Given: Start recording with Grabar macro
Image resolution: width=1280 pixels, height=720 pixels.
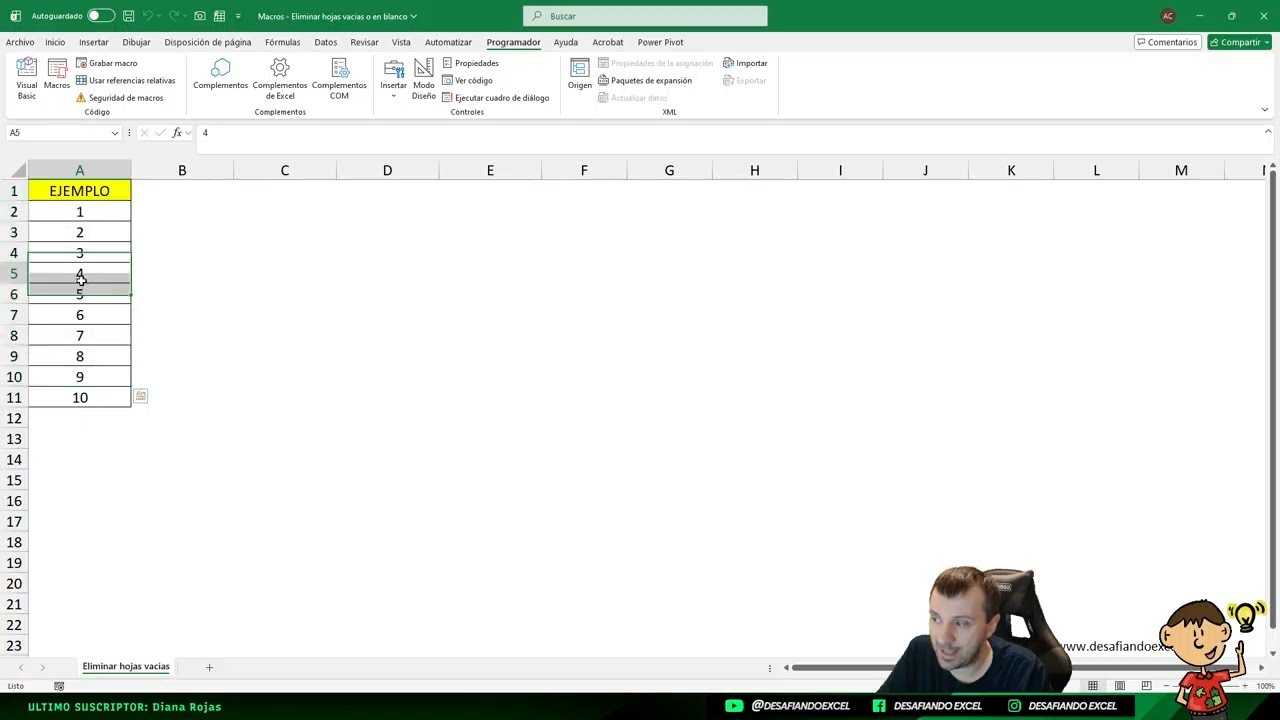Looking at the screenshot, I should click(106, 63).
